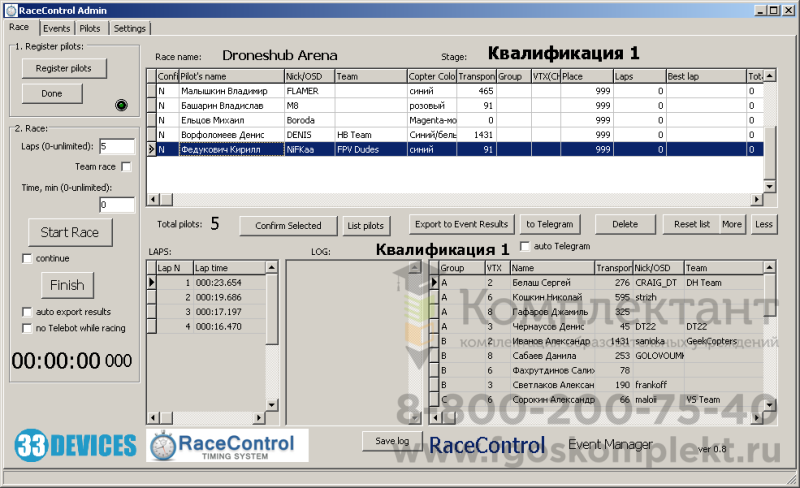
Task: Click the RaceControl Timing System logo
Action: click(227, 444)
